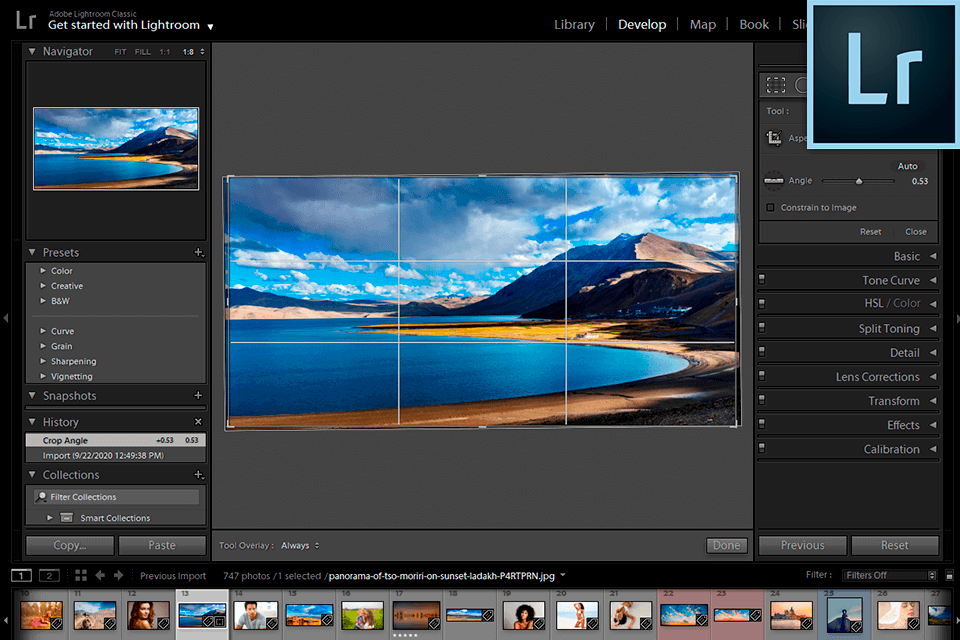960x640 pixels.
Task: Toggle the Detail panel switch
Action: coord(762,352)
